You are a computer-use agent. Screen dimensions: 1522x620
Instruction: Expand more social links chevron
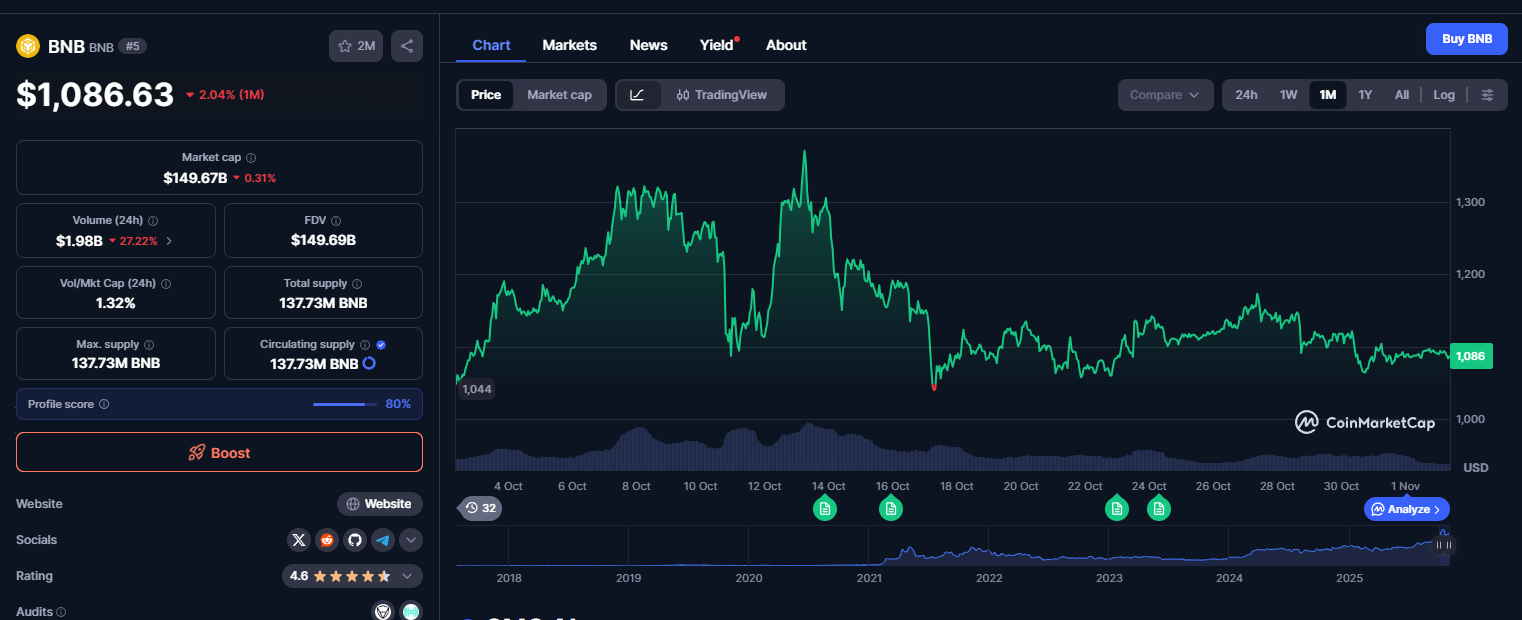[x=410, y=541]
